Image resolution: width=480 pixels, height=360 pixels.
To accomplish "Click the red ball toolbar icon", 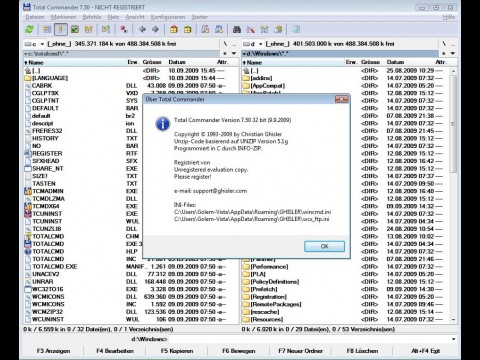I will point(124,29).
